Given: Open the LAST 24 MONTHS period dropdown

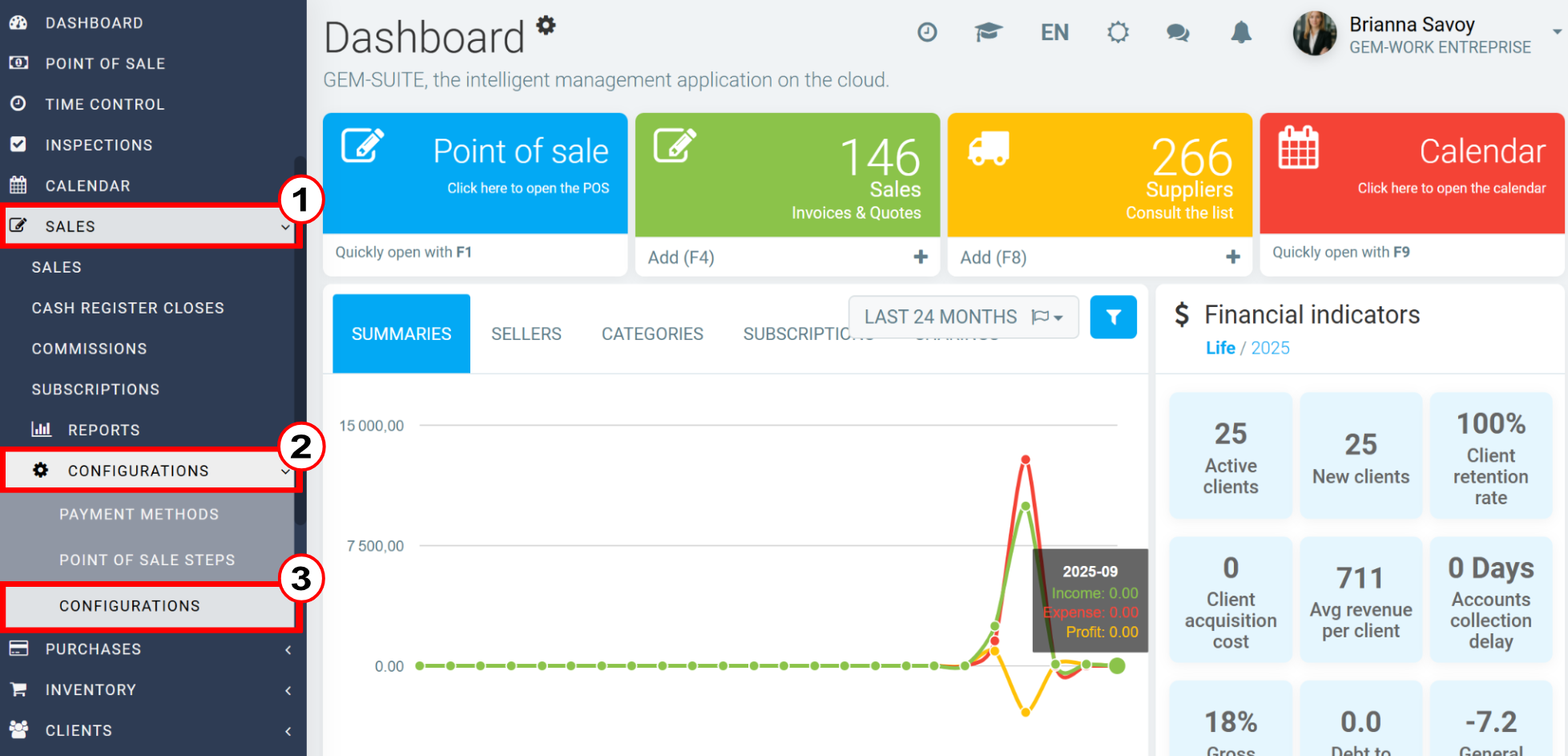Looking at the screenshot, I should [x=964, y=317].
